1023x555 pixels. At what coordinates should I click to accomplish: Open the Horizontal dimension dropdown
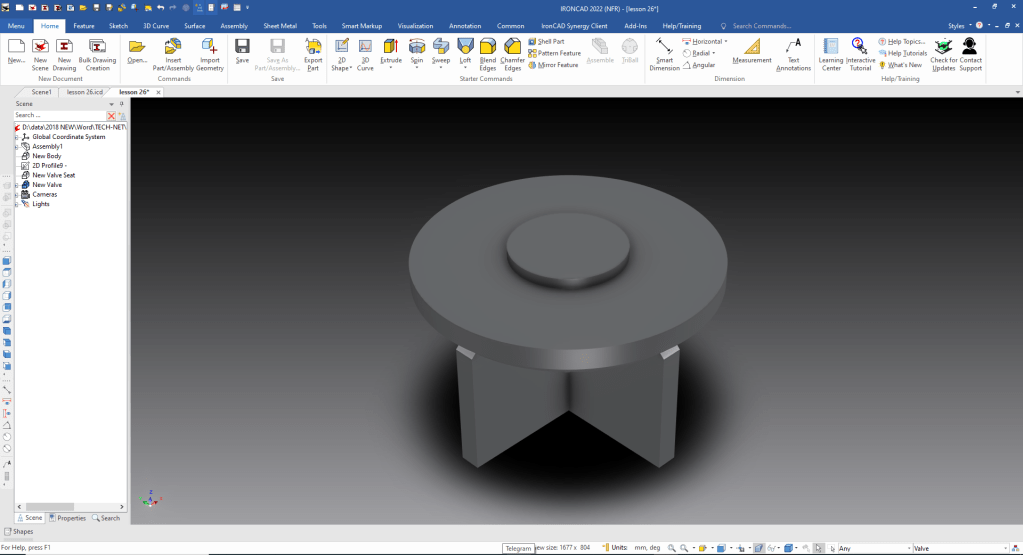pos(726,42)
